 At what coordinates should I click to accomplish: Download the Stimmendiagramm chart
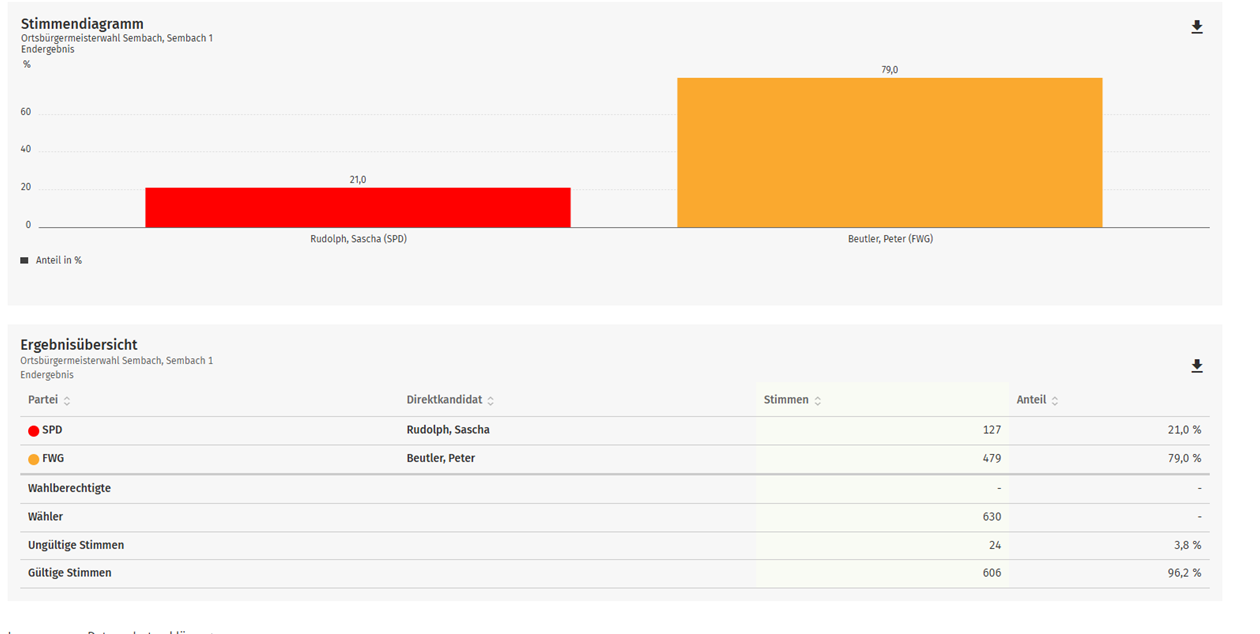tap(1196, 27)
